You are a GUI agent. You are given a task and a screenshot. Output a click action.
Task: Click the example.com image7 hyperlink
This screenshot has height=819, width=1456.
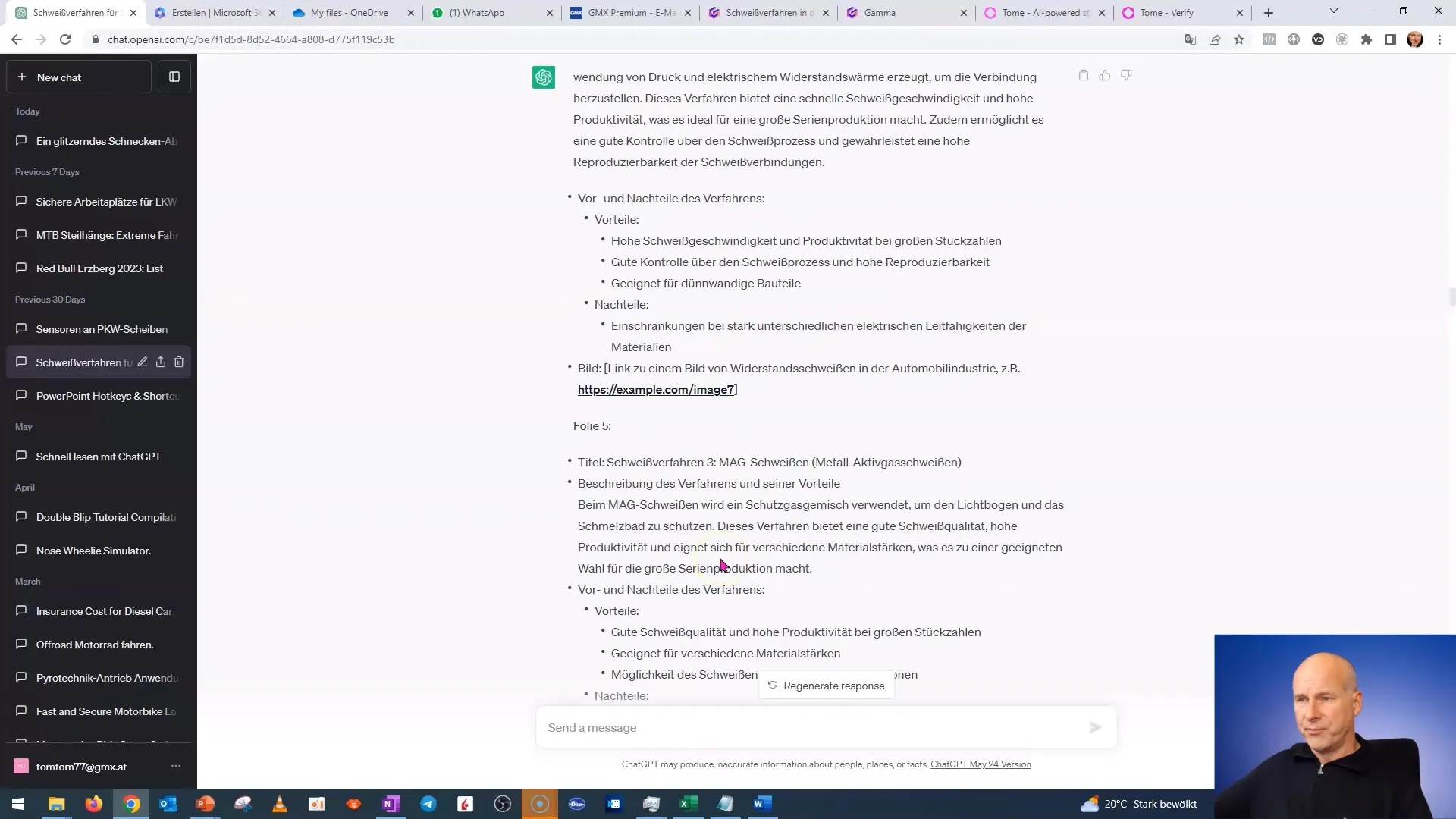tap(655, 389)
